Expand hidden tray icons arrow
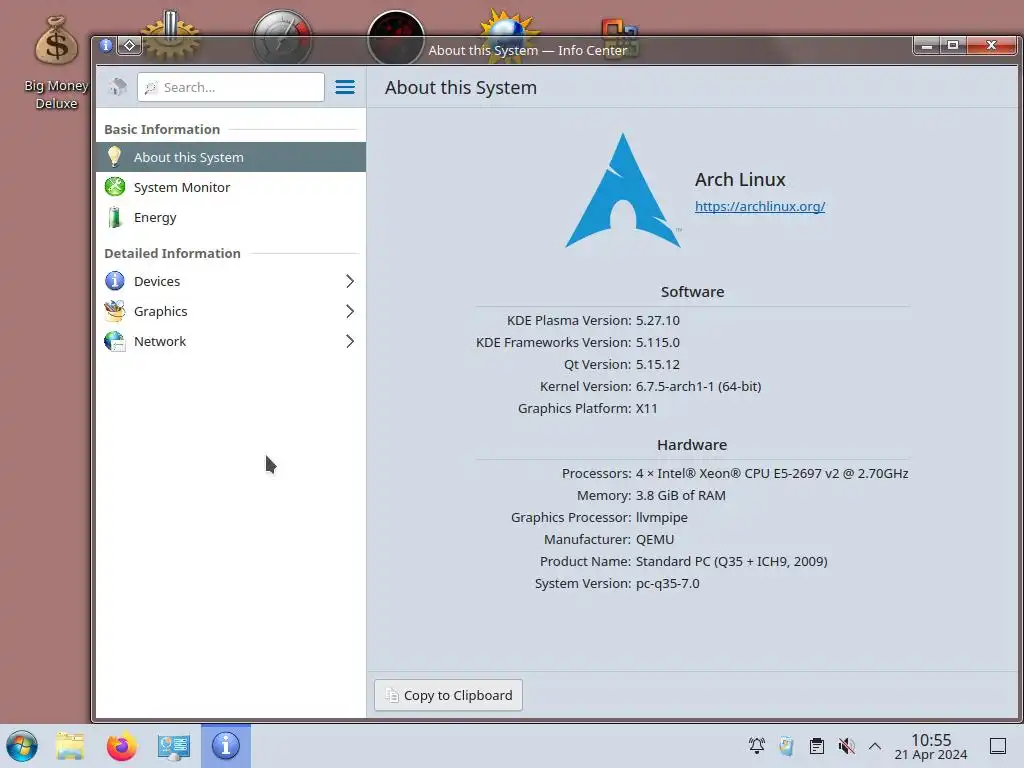 [875, 746]
